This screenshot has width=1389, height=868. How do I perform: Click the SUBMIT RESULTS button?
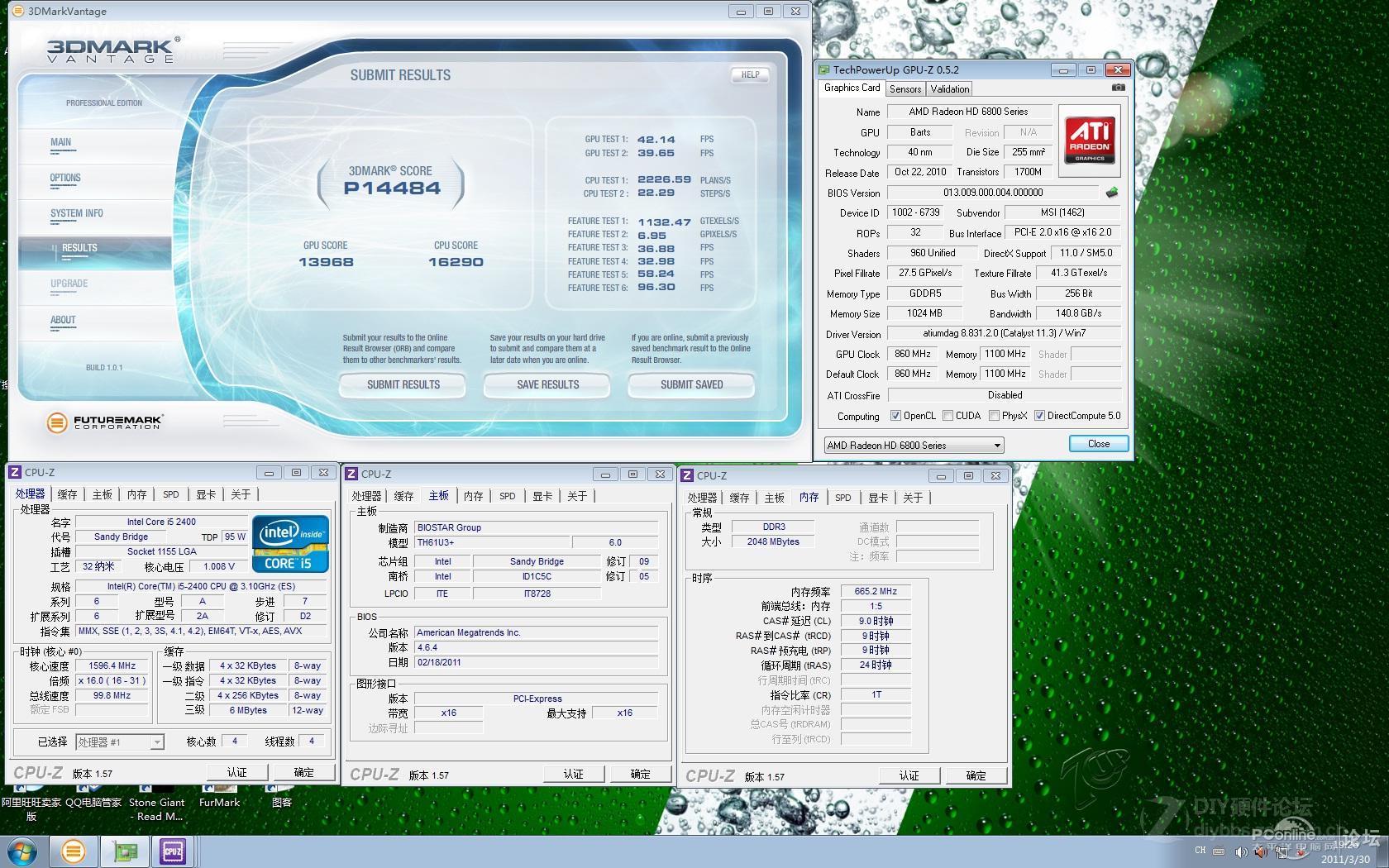(403, 384)
